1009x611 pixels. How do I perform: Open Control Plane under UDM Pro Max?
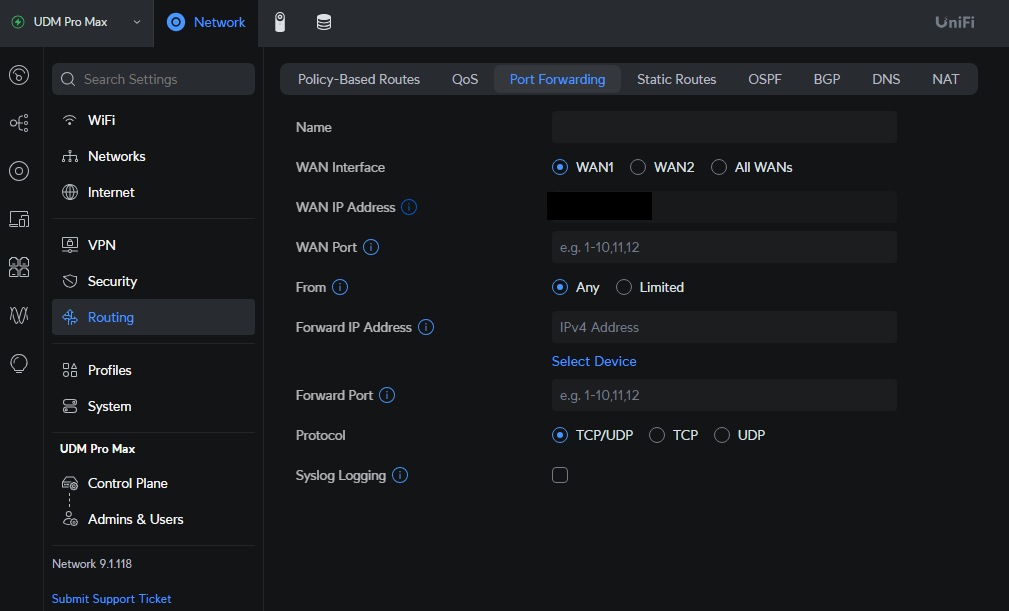(153, 483)
